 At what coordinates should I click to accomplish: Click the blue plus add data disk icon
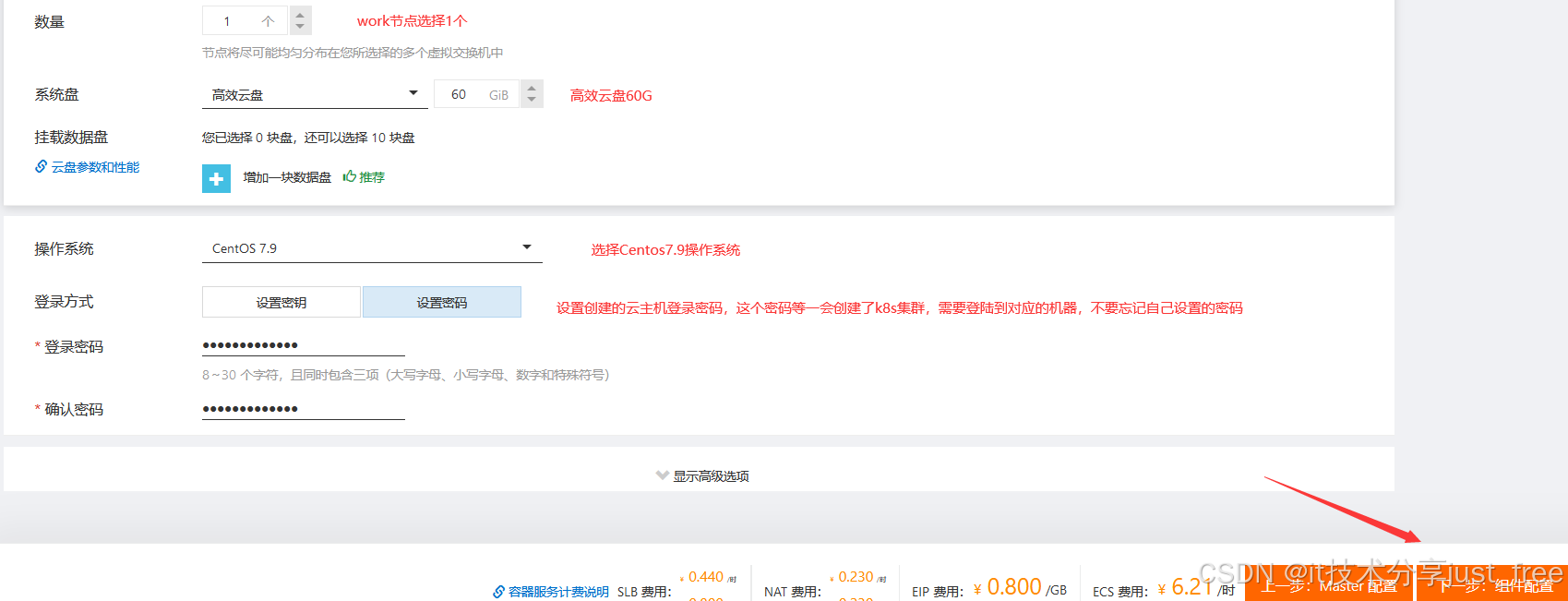click(216, 178)
